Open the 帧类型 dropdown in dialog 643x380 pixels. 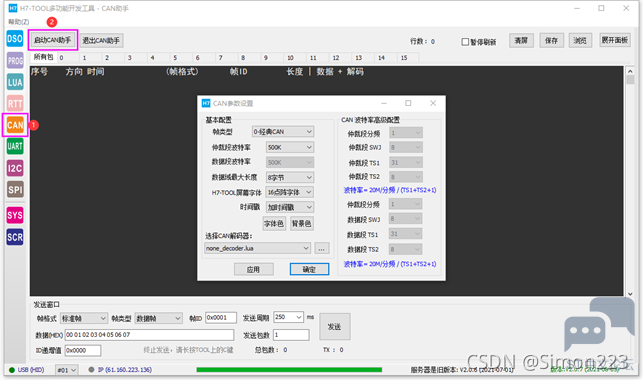(283, 132)
